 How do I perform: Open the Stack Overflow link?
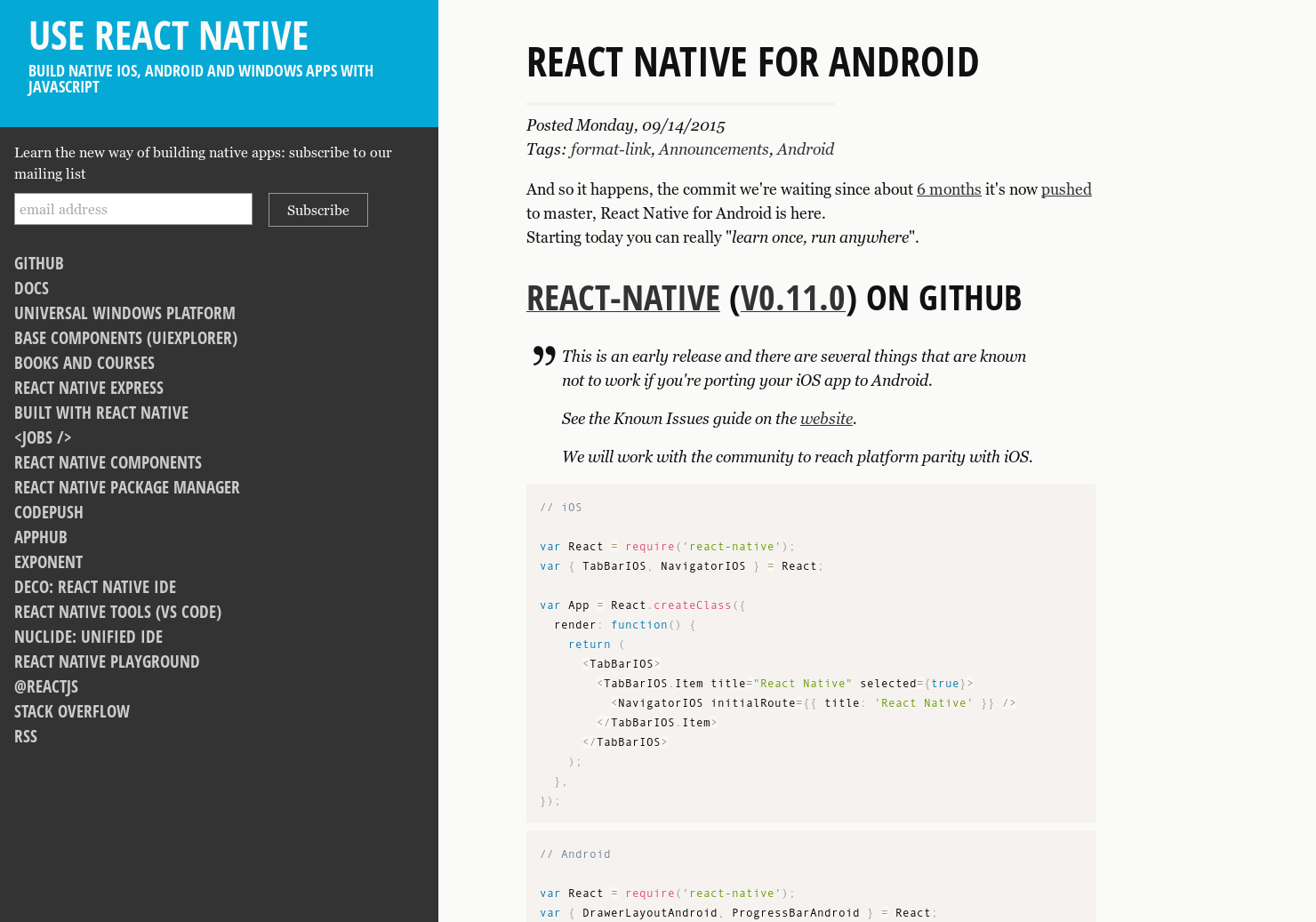tap(72, 711)
